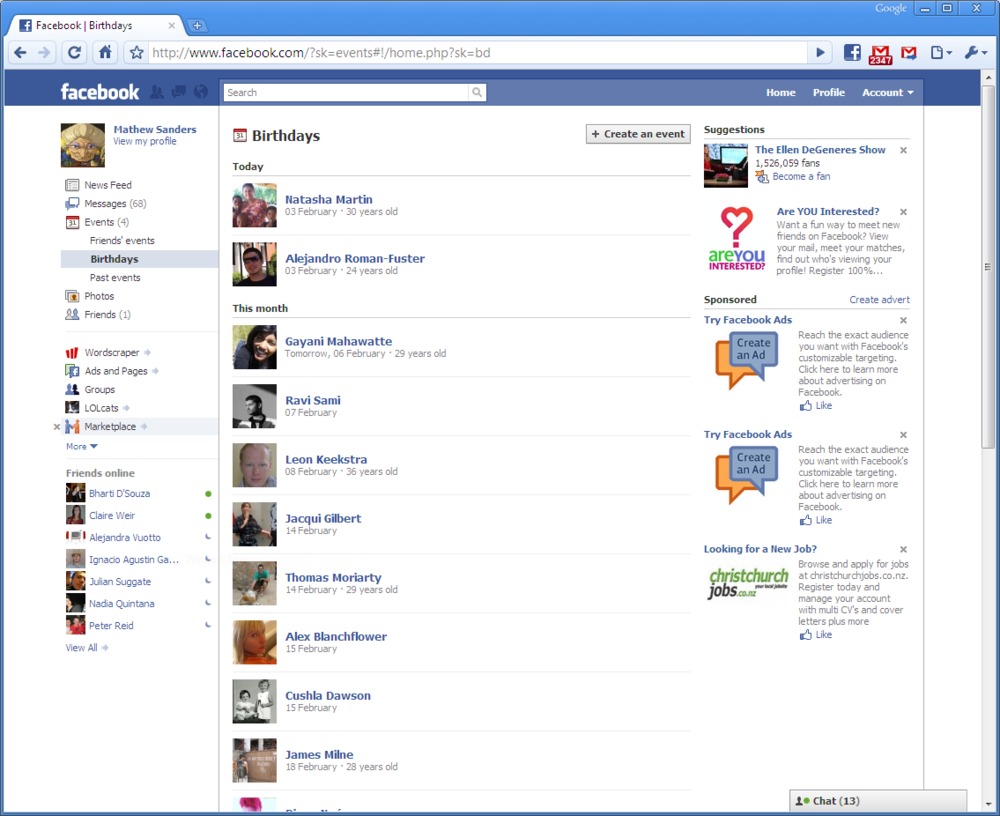Click Gayani Mahawatte's photo thumbnail
Screen dimensions: 1000x816
click(x=254, y=347)
